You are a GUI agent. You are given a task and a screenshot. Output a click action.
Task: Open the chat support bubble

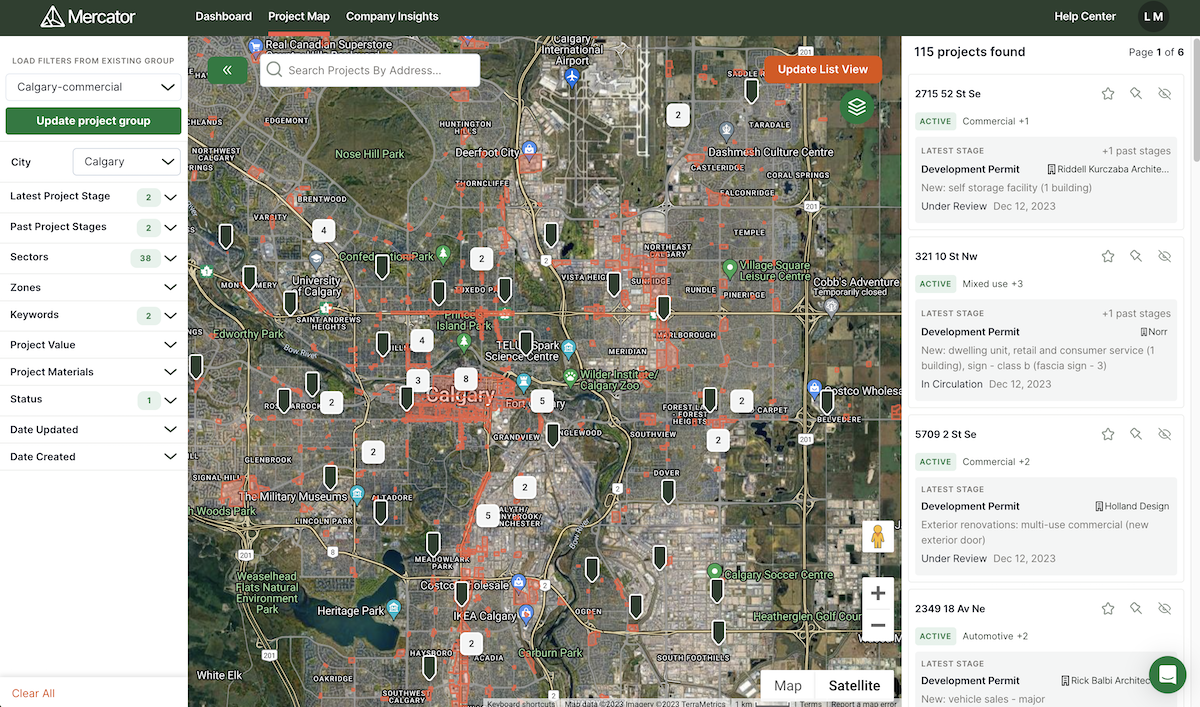[x=1167, y=675]
